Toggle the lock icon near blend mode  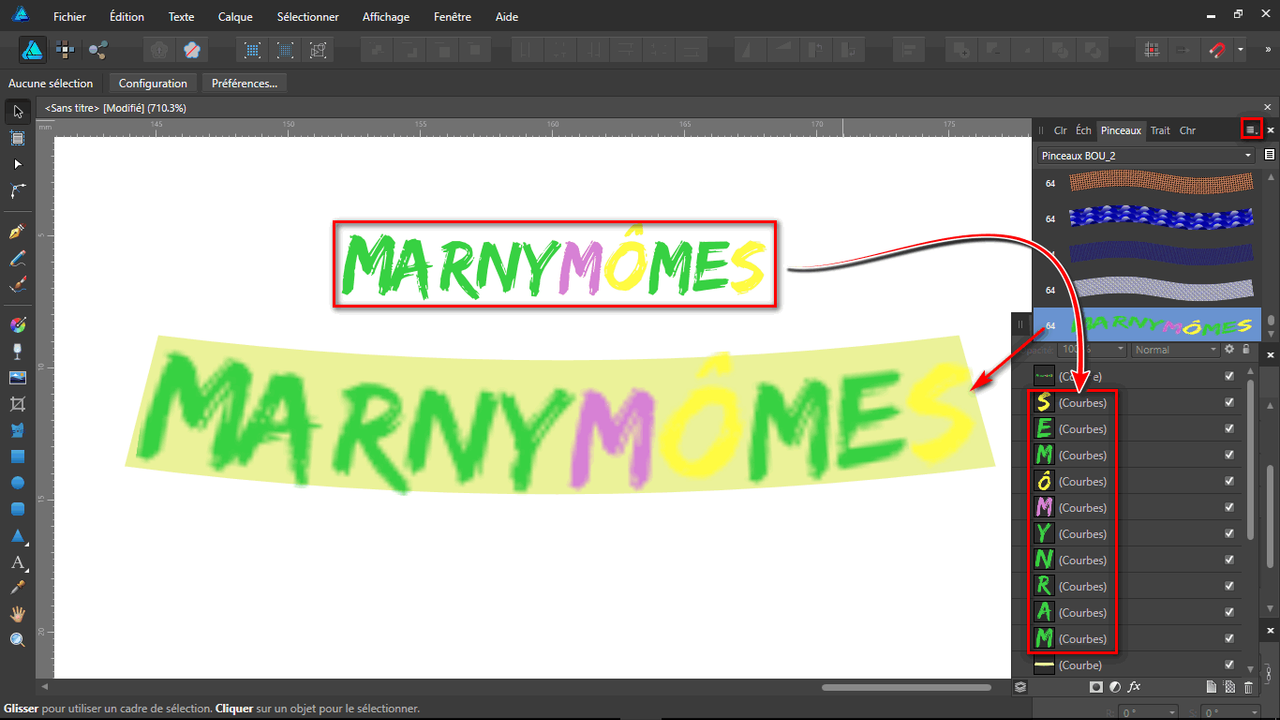[x=1244, y=349]
